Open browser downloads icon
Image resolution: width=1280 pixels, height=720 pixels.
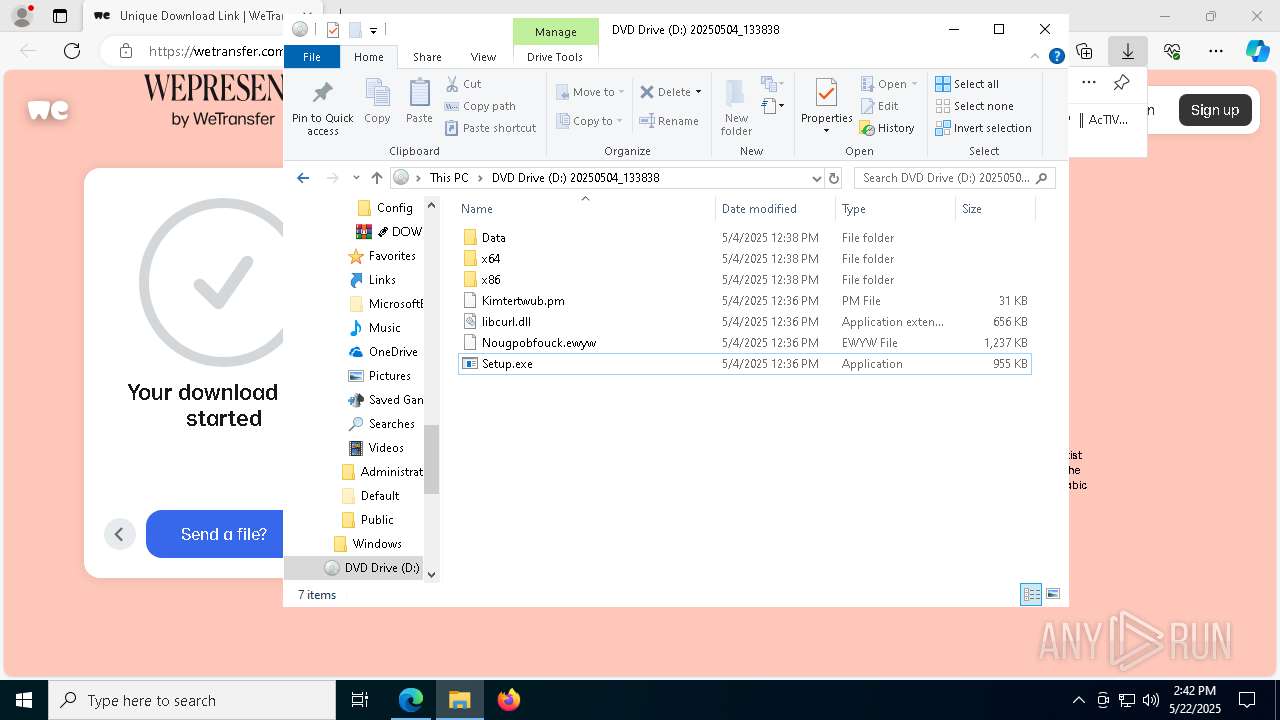click(x=1128, y=51)
